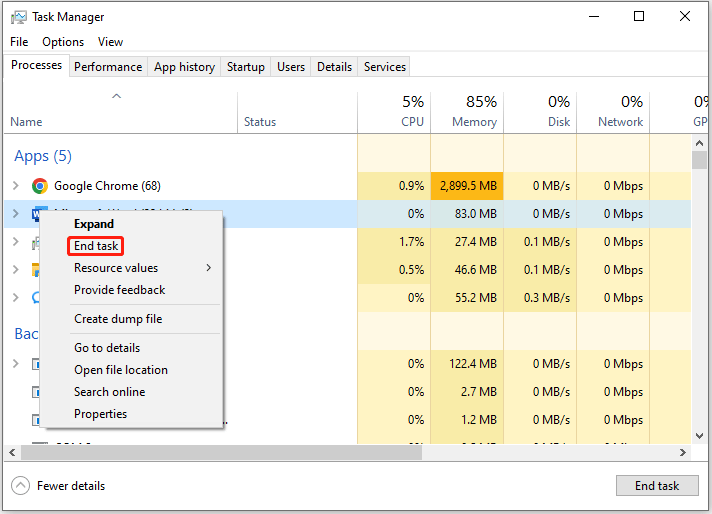Switch to the Details tab

[334, 67]
